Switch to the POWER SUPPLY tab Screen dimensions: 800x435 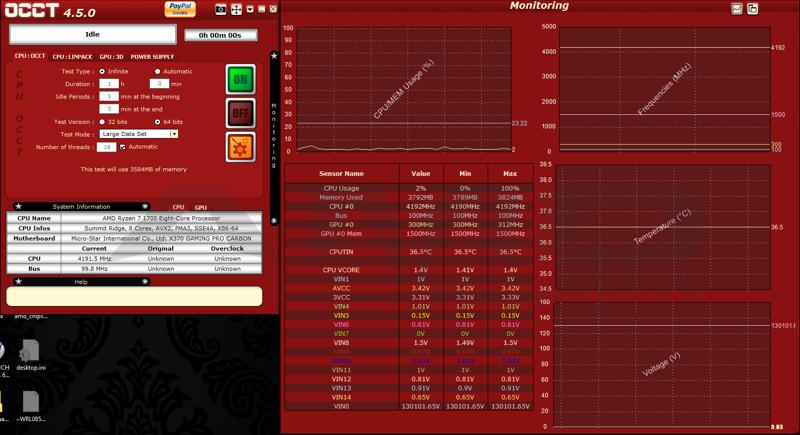[x=152, y=57]
